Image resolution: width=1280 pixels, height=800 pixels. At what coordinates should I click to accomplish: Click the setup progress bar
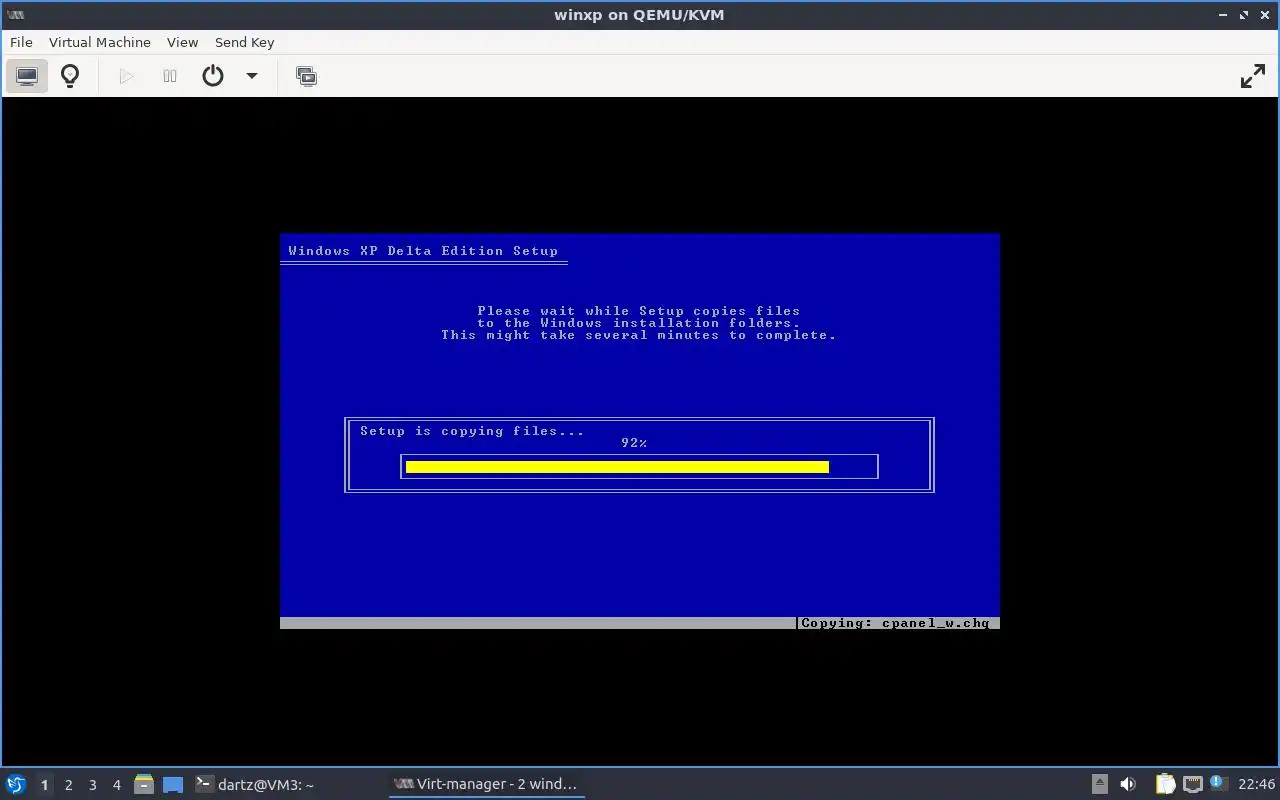click(639, 466)
